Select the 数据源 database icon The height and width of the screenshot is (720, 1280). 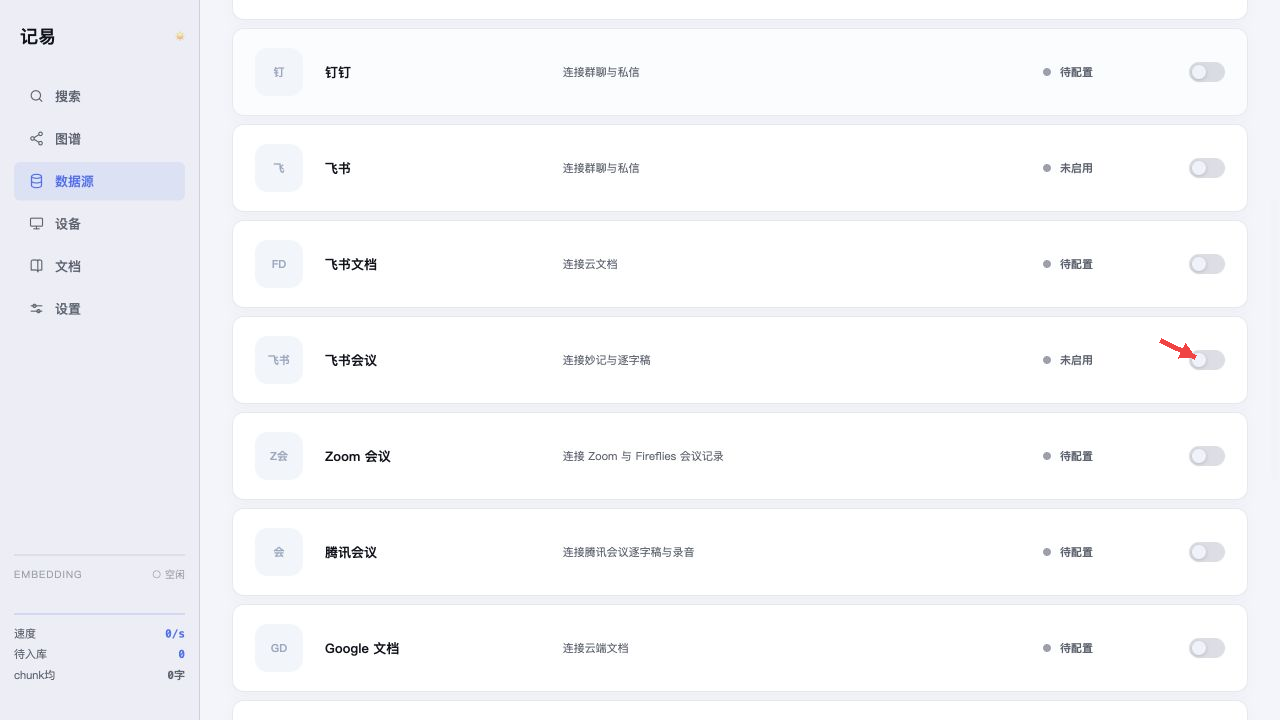[x=36, y=181]
